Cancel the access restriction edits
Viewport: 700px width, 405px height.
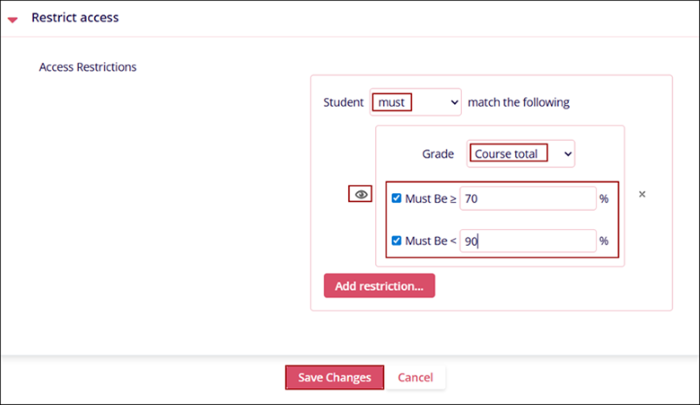click(x=415, y=377)
